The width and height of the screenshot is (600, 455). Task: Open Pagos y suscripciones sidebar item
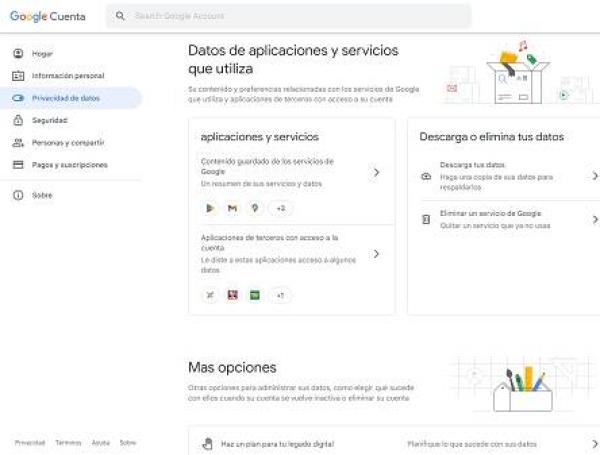pos(71,165)
